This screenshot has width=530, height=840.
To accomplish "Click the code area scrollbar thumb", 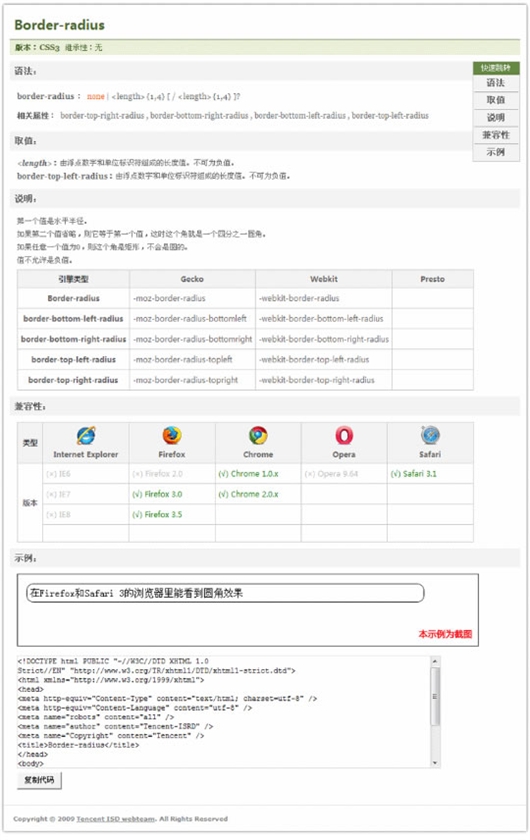I will click(435, 696).
